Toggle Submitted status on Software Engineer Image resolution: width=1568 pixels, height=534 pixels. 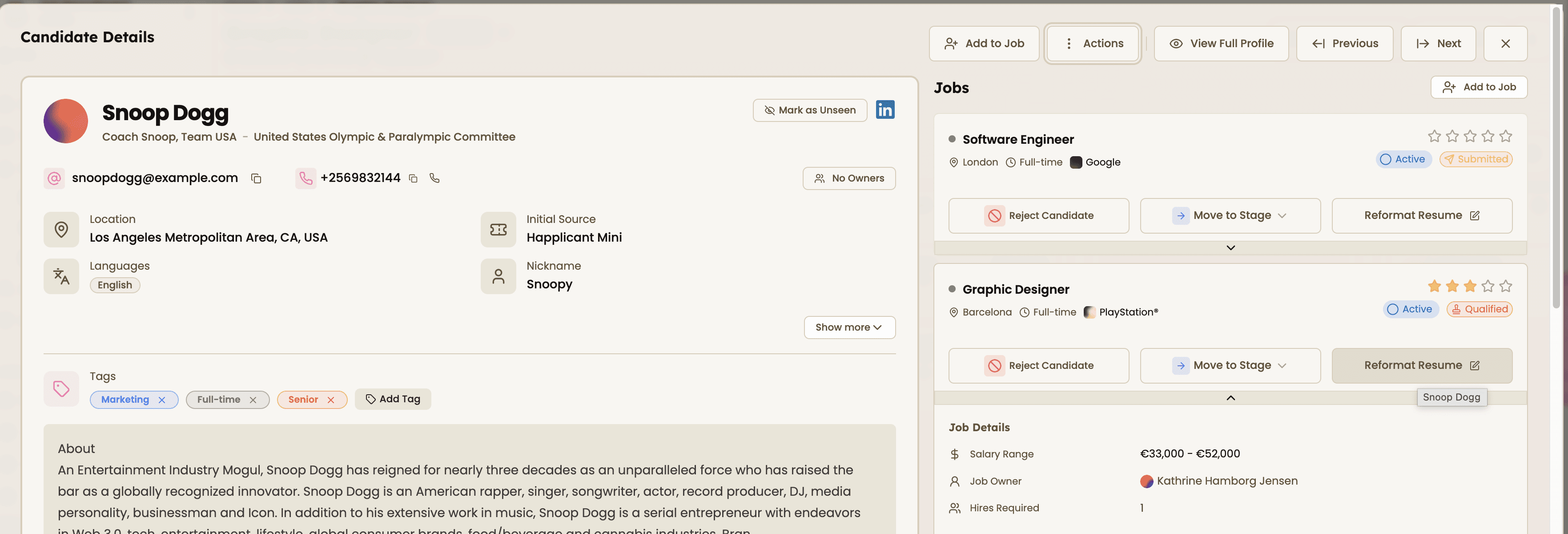(1476, 159)
